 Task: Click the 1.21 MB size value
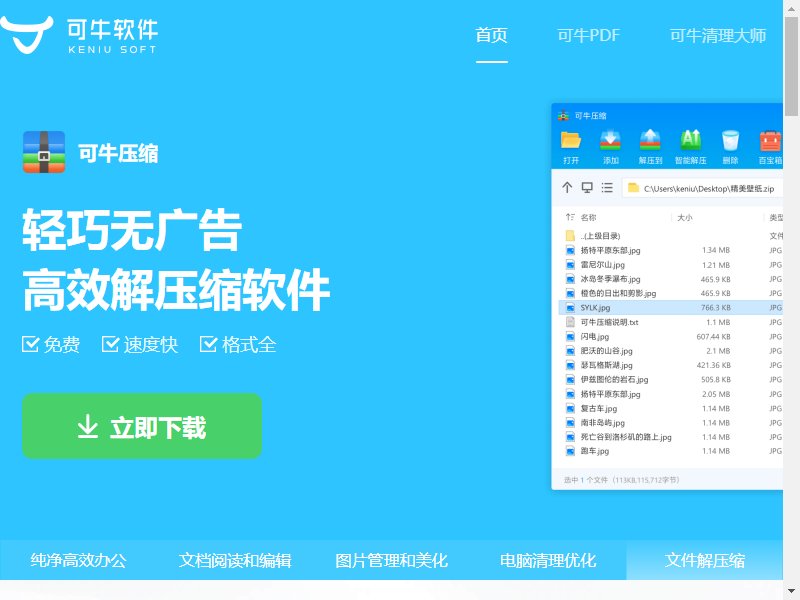coord(716,265)
